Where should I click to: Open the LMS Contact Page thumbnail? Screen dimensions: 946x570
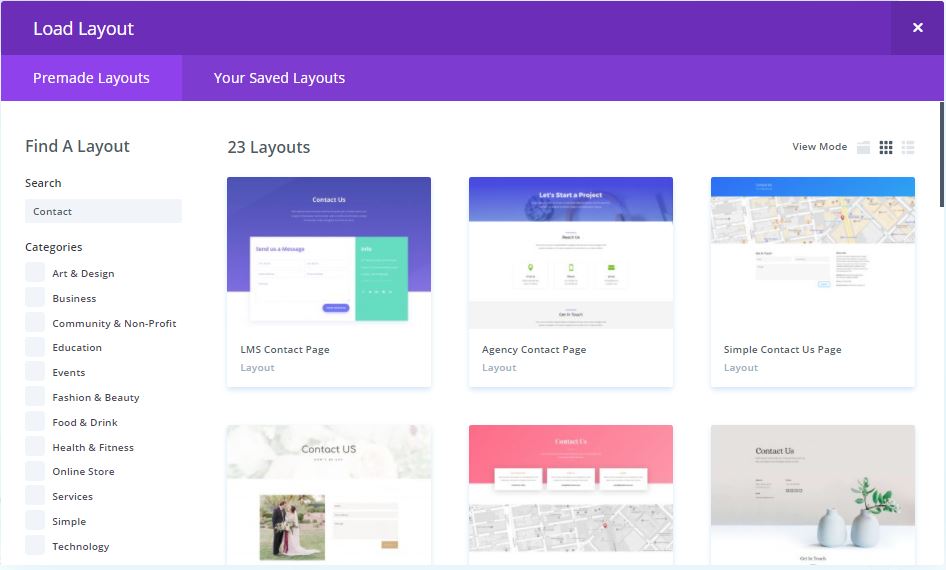329,253
